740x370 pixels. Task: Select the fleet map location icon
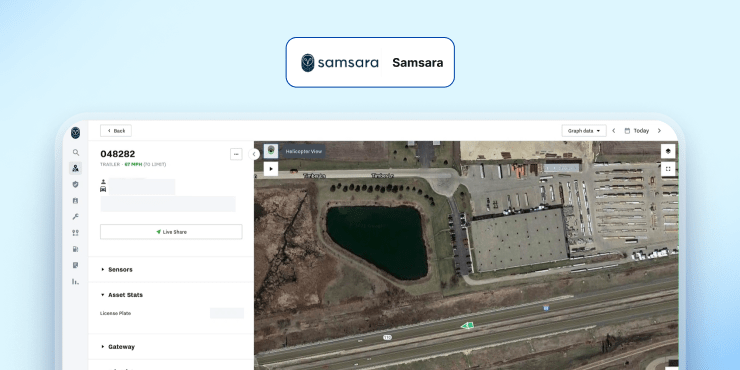tap(76, 168)
